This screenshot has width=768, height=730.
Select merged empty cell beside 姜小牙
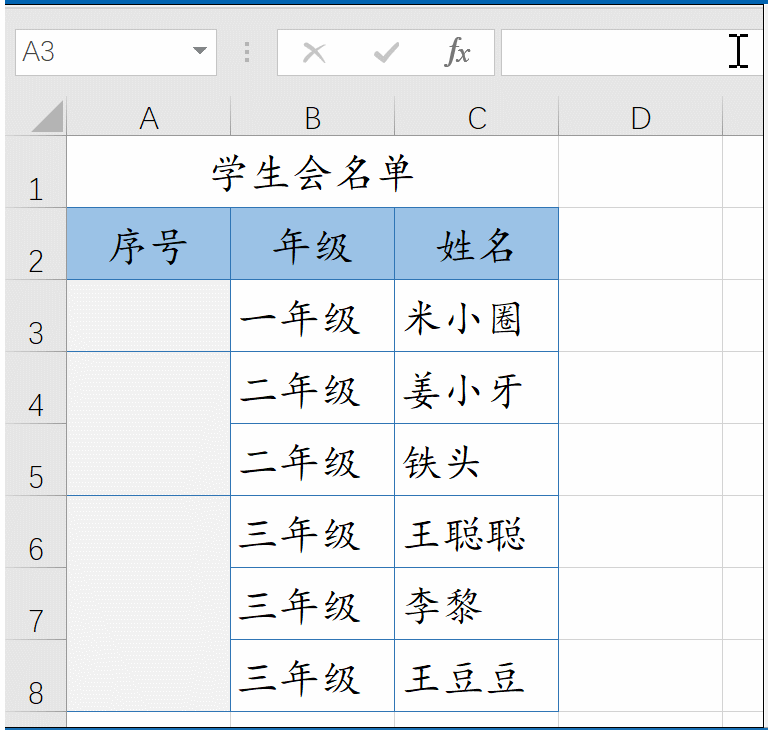(x=148, y=423)
